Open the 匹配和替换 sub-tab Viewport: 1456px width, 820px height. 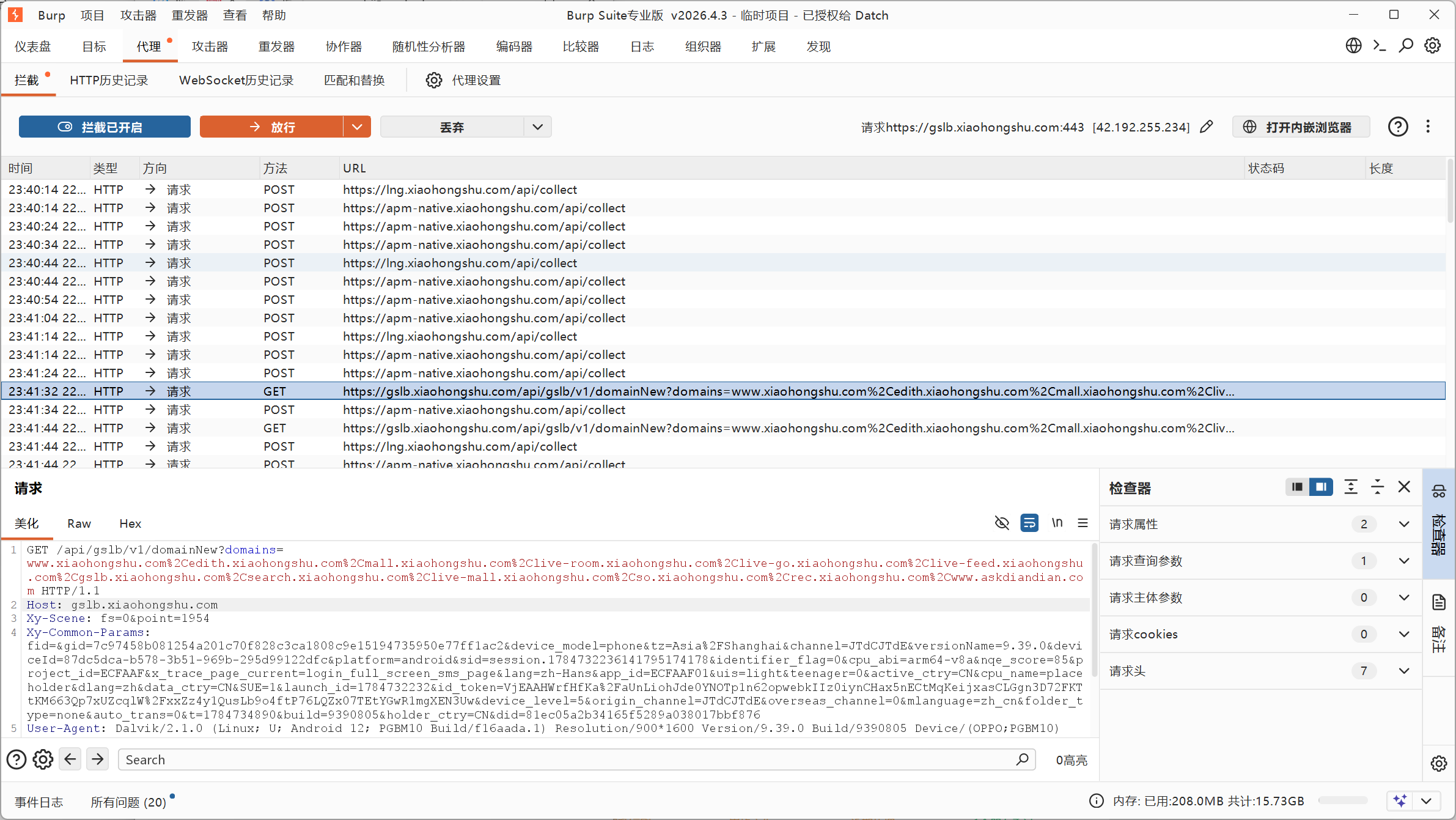tap(354, 80)
